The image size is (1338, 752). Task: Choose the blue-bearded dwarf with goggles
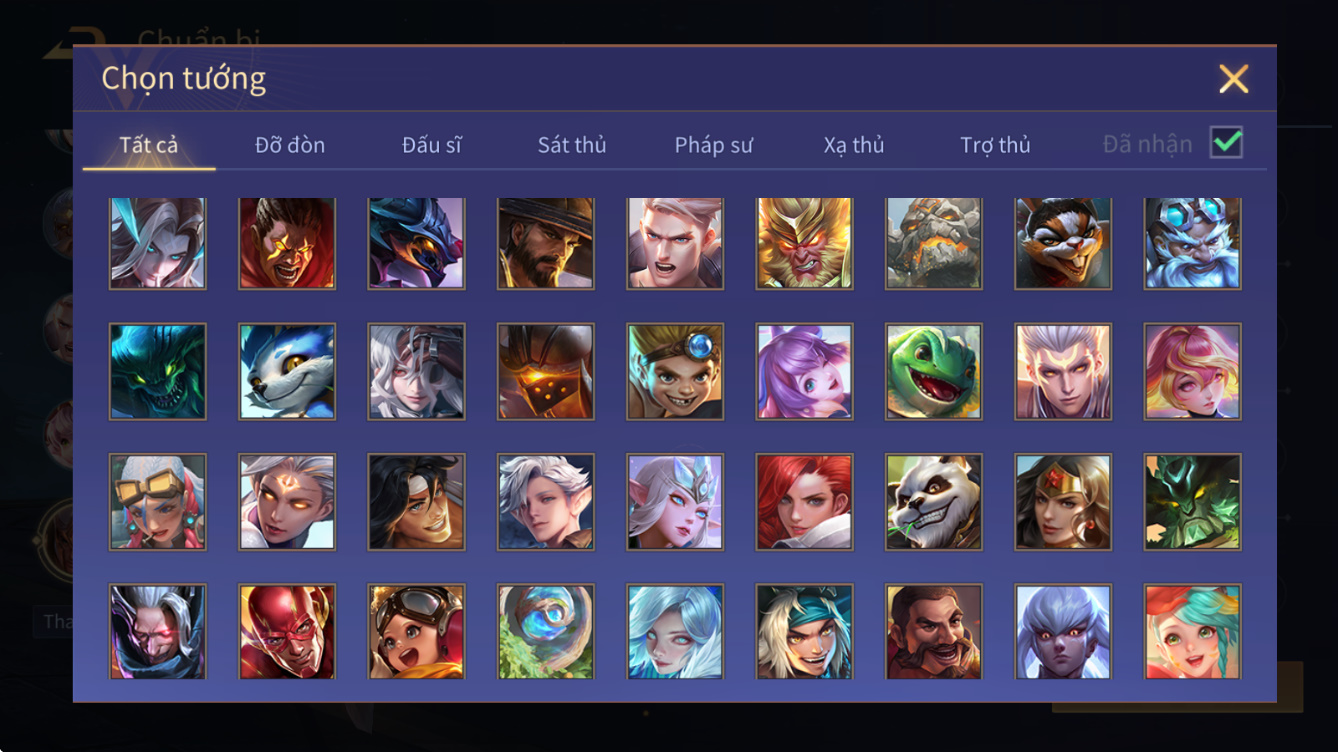click(x=1193, y=243)
